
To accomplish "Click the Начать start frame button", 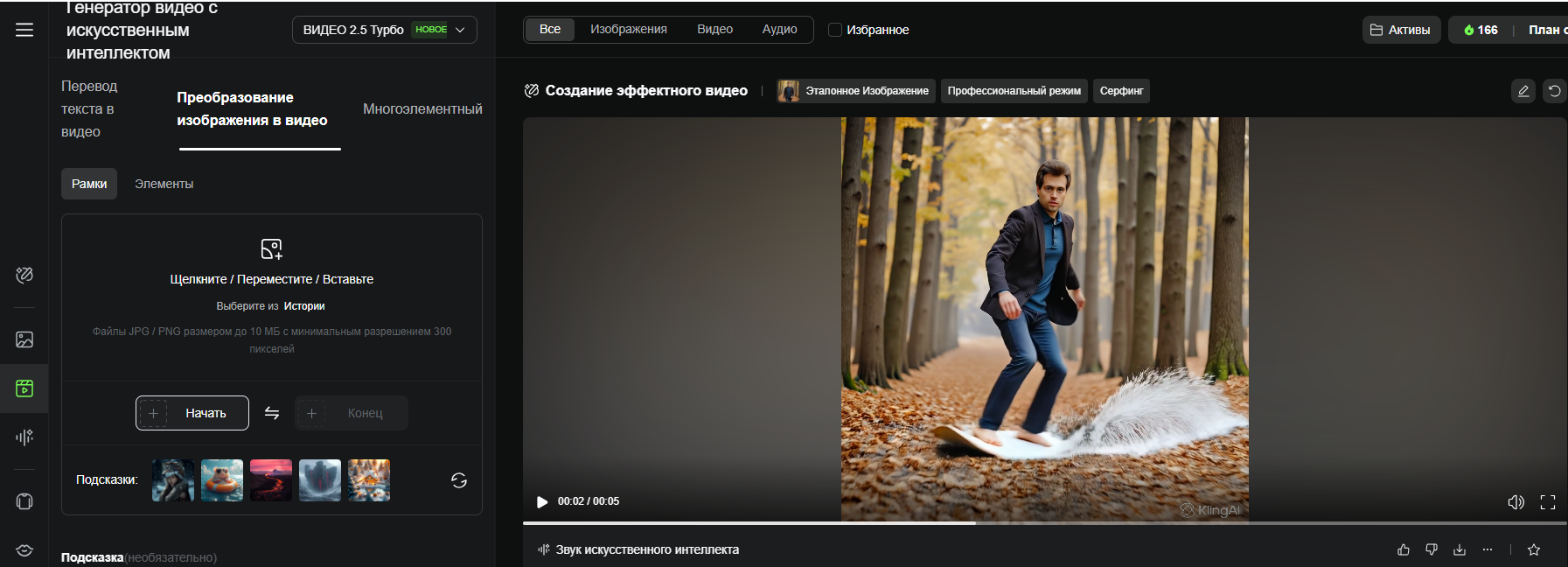I will 192,413.
